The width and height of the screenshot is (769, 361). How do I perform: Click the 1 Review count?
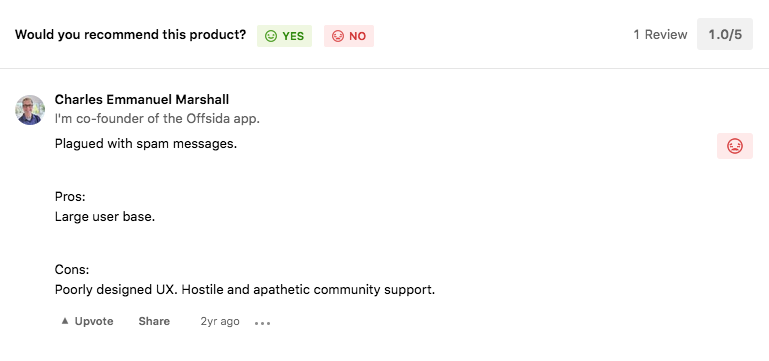pos(660,35)
